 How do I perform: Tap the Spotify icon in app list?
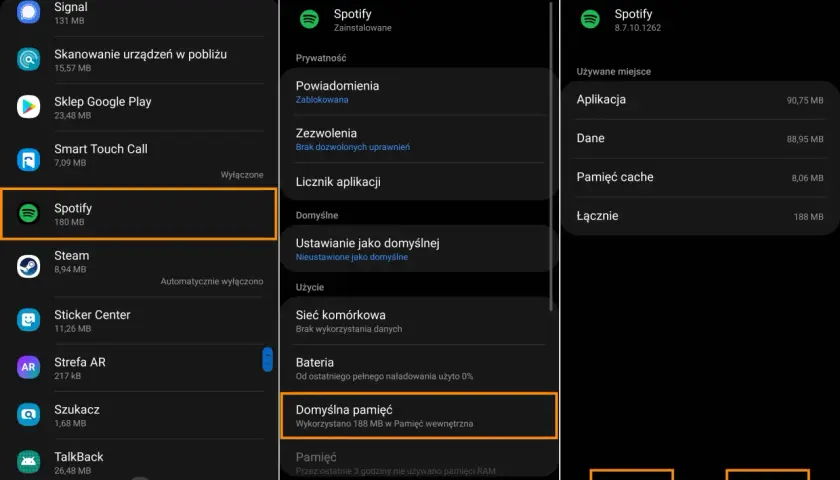28,213
